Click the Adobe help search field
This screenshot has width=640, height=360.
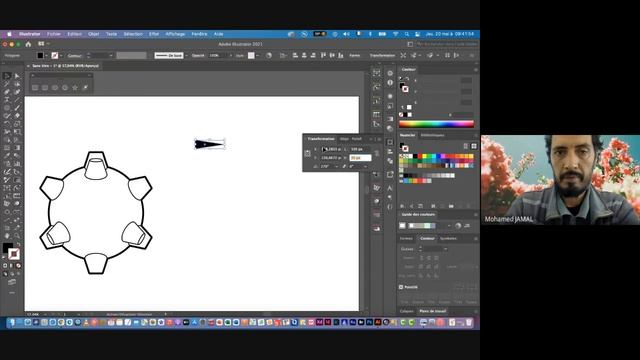tap(447, 44)
